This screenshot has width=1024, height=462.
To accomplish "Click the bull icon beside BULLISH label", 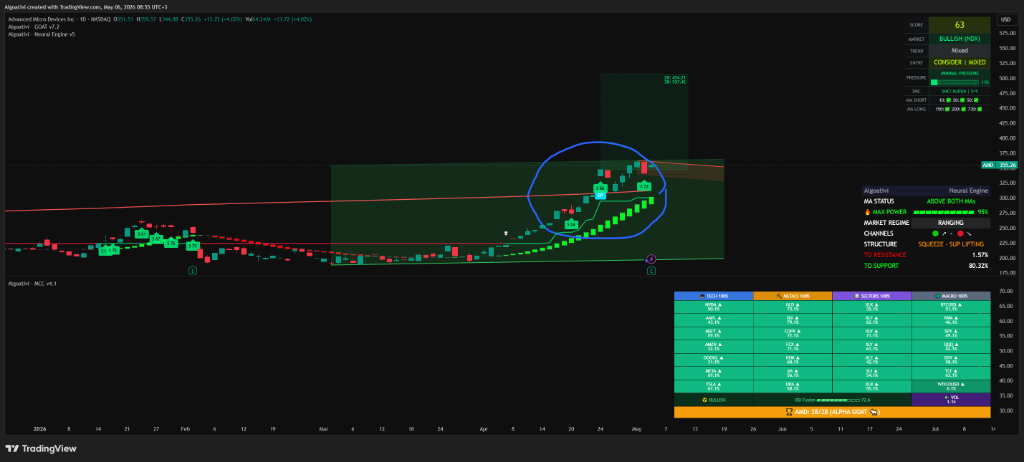I will tap(703, 399).
